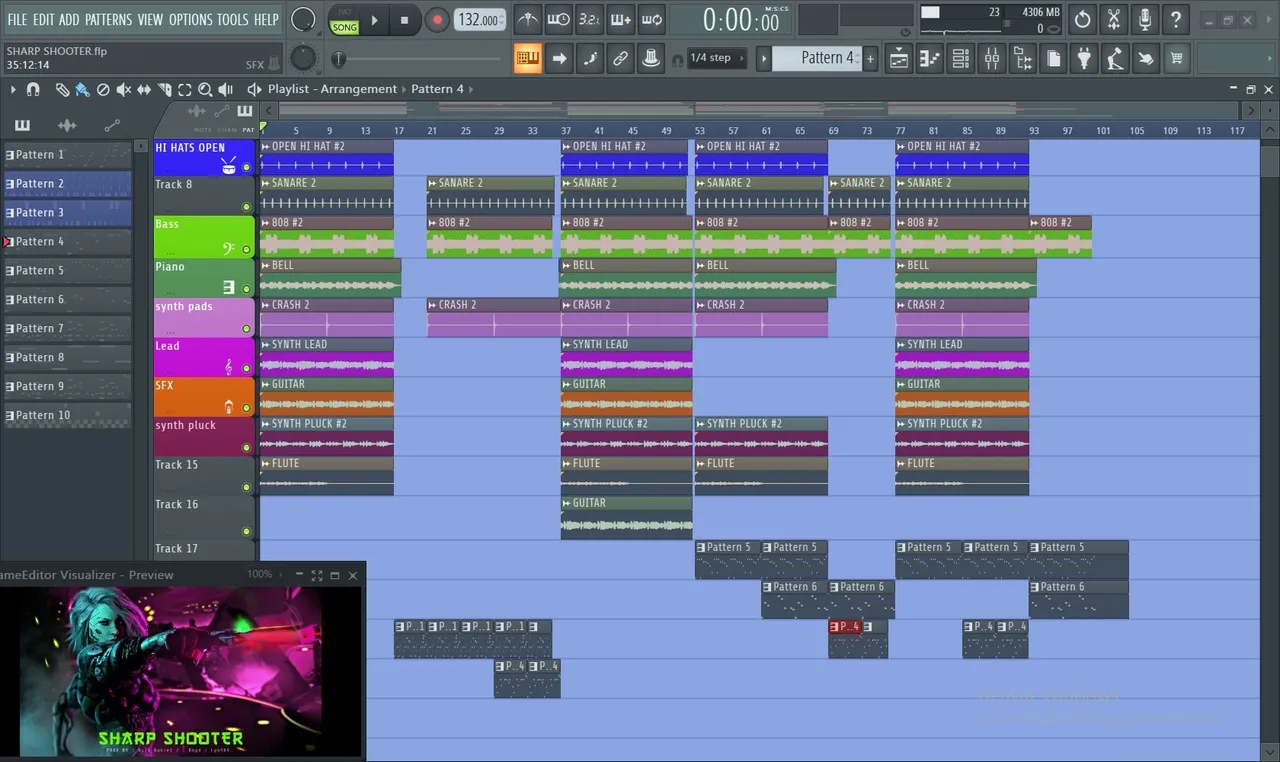Open the microphone recording icon
1280x762 pixels.
coord(1145,19)
